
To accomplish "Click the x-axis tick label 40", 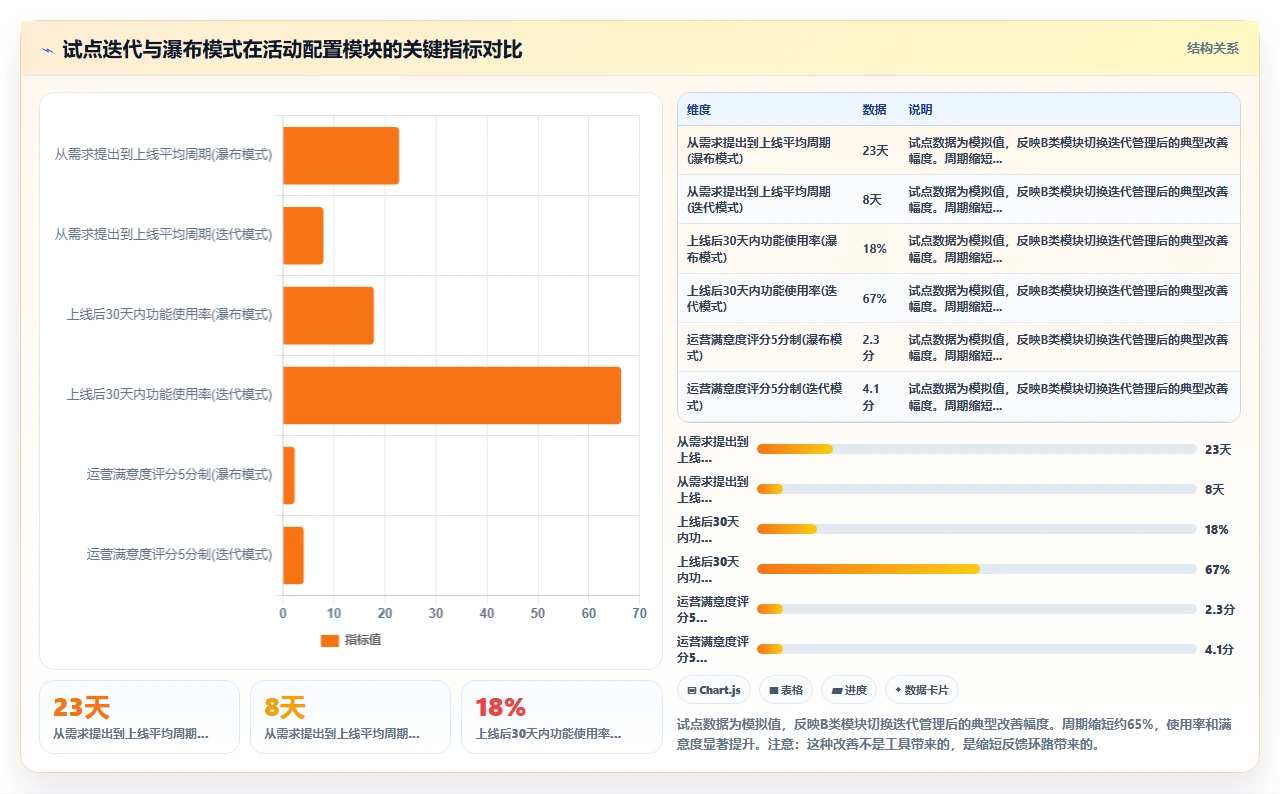I will [487, 613].
